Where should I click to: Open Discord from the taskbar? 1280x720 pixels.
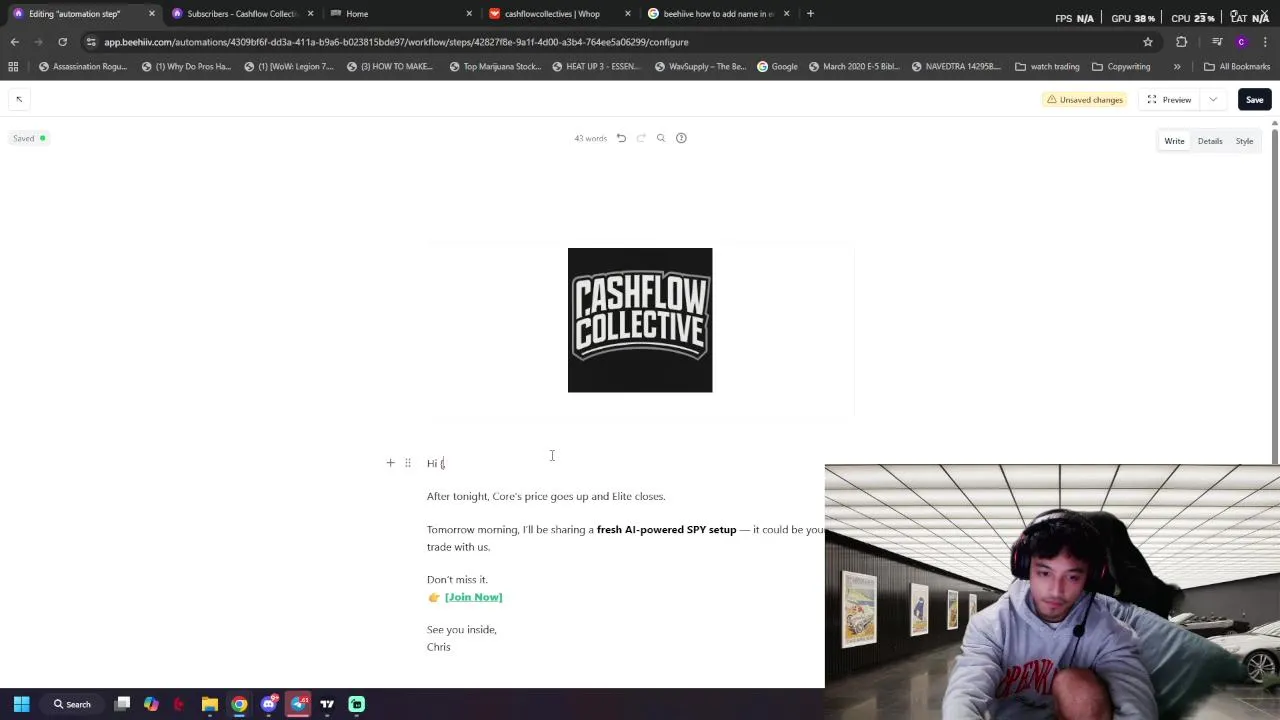click(x=268, y=704)
